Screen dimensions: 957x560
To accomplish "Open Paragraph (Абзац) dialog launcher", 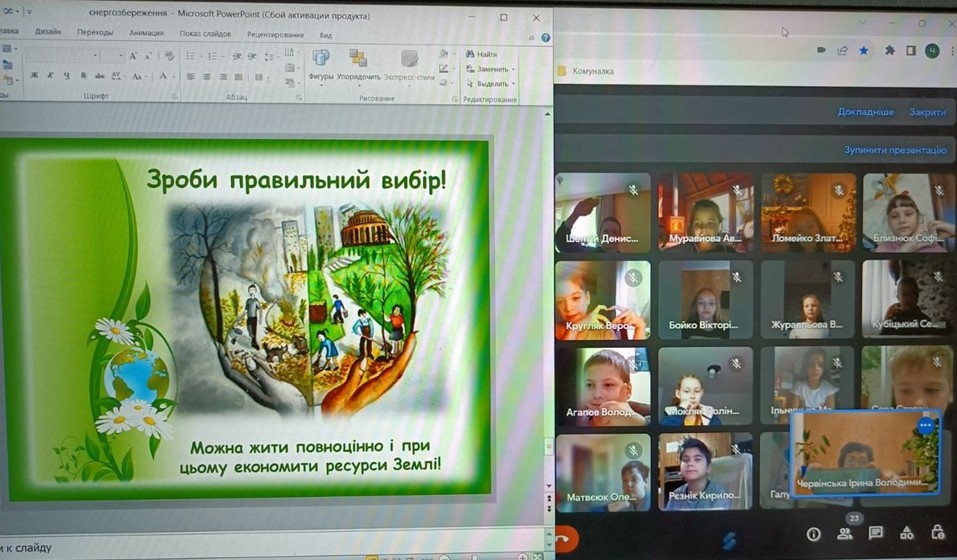I will 299,98.
